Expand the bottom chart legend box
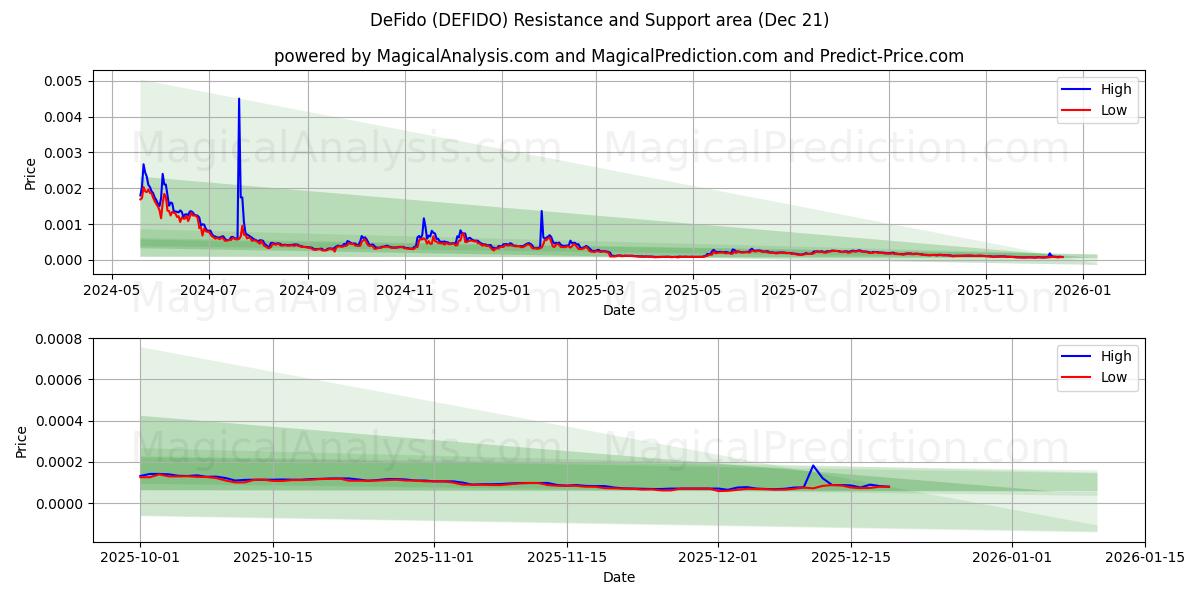The image size is (1200, 600). coord(1098,366)
